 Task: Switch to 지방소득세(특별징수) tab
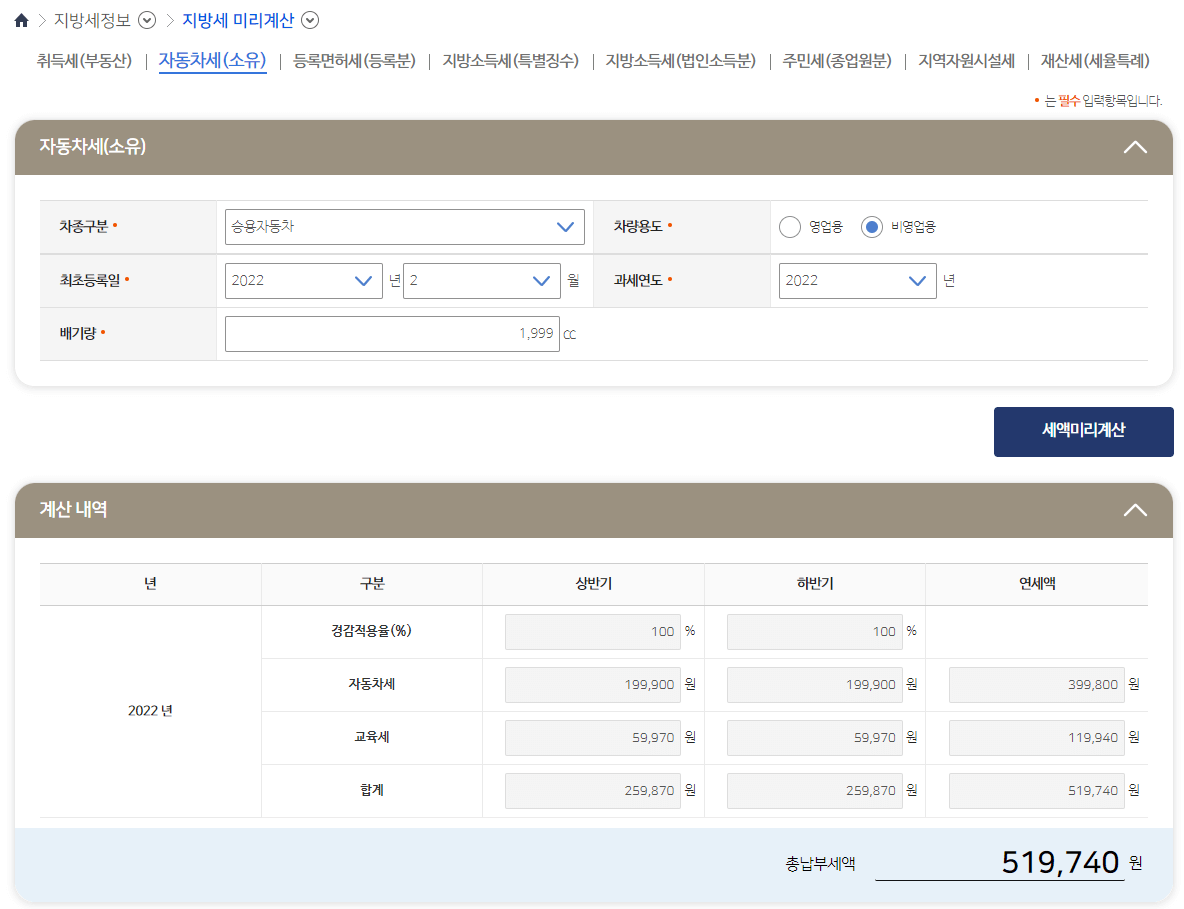510,60
